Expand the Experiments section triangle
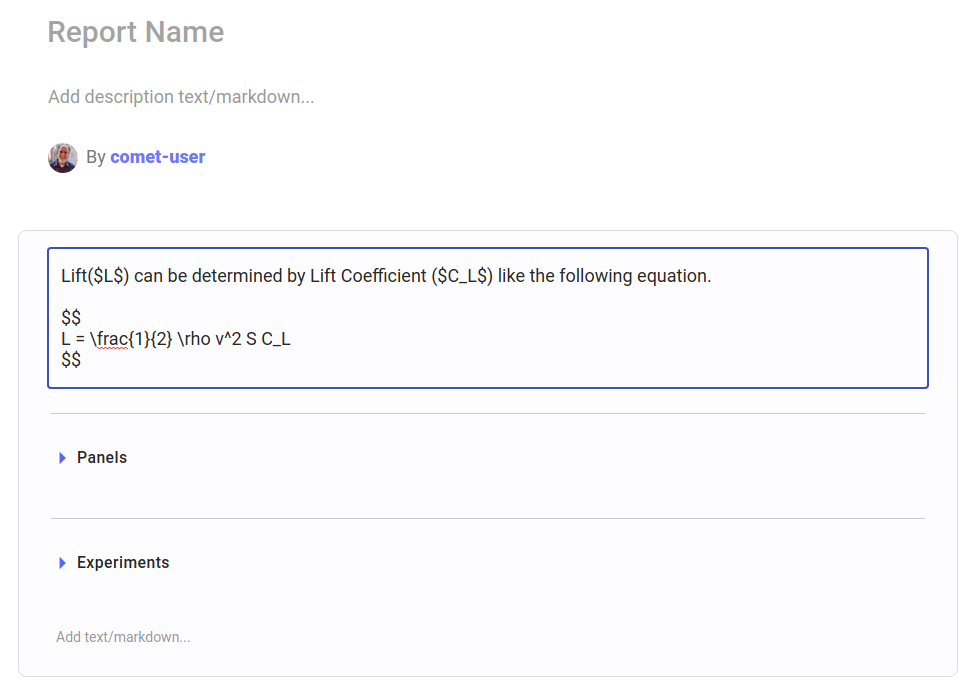973x689 pixels. (62, 563)
